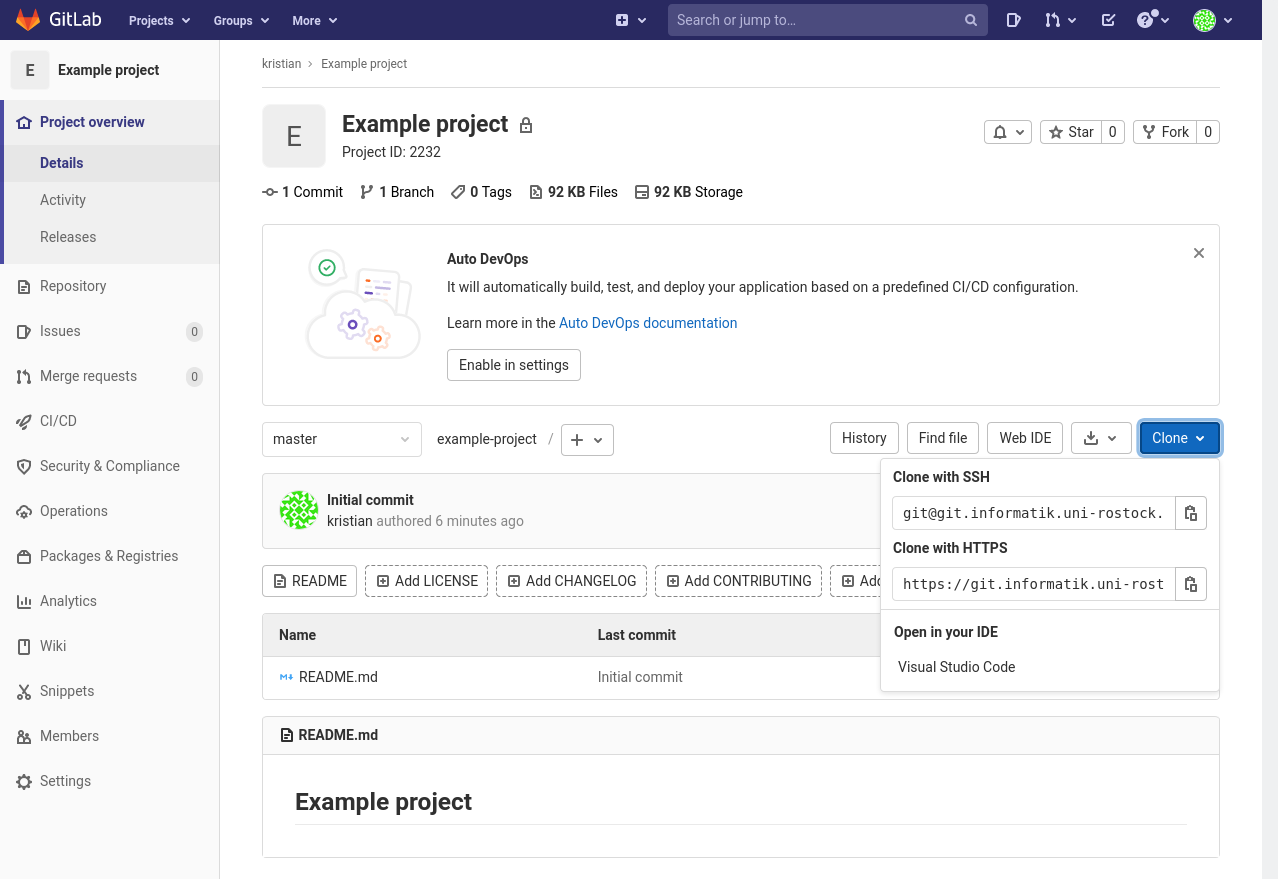Open the add-file plus dropdown
Screen dimensions: 1278x879
click(x=587, y=440)
